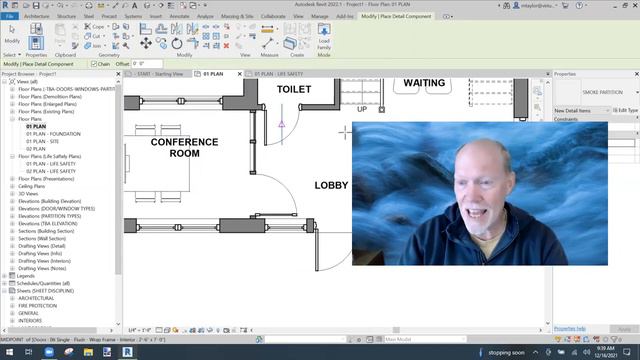The height and width of the screenshot is (360, 640).
Task: Select Mirror - Draw Axis tool
Action: (x=192, y=29)
